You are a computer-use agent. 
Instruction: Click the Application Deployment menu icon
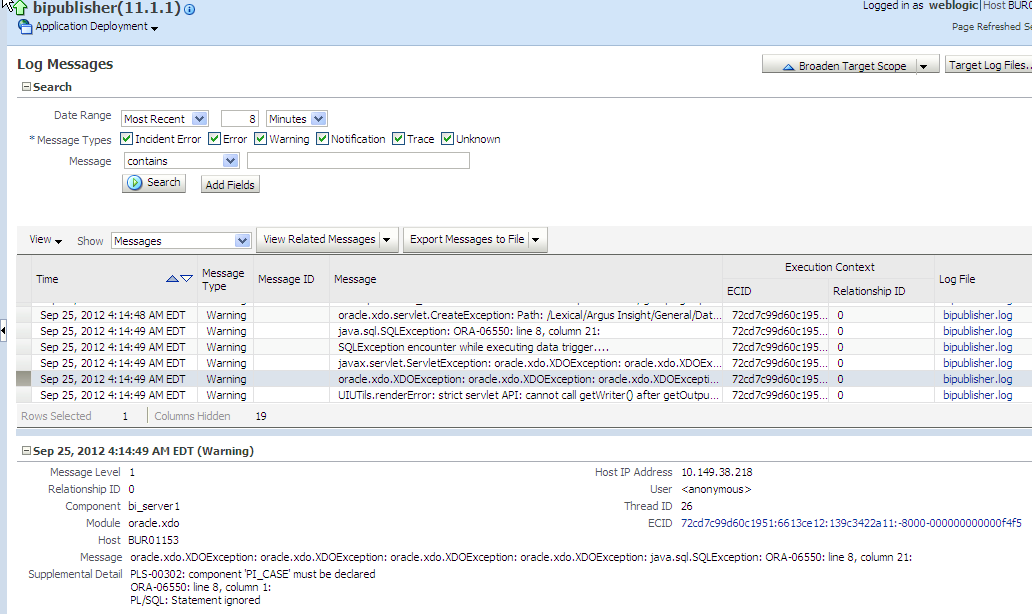(25, 26)
